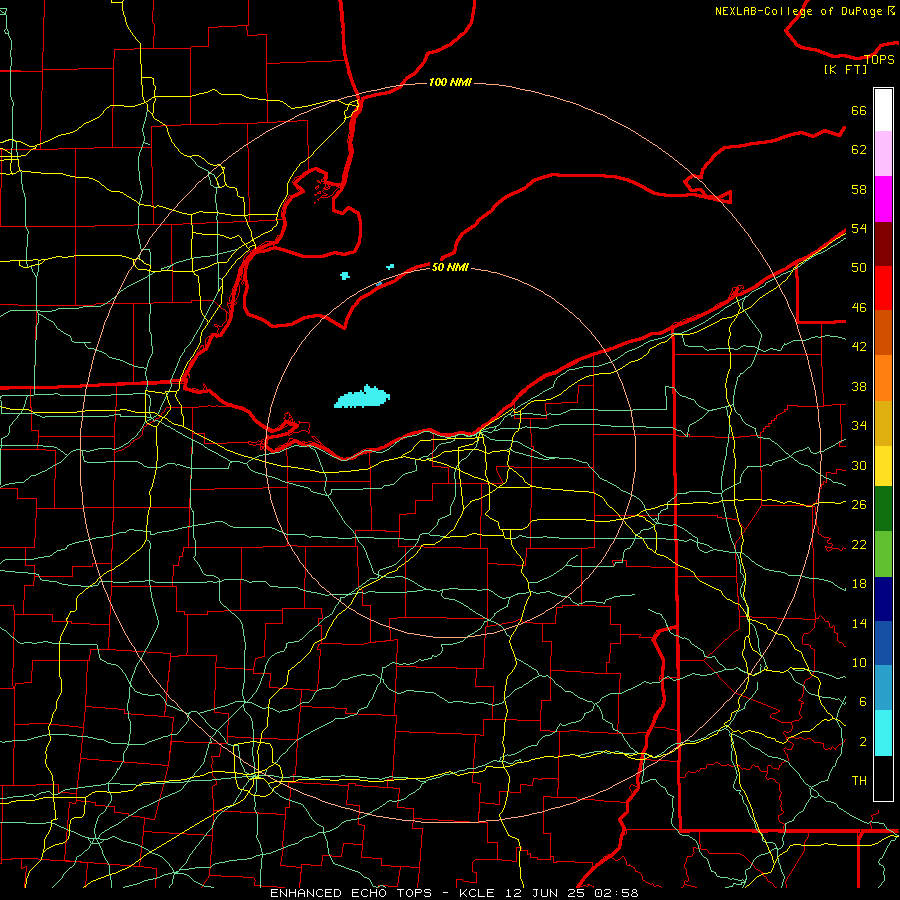900x900 pixels.
Task: Click the legend value '22'
Action: coord(859,545)
